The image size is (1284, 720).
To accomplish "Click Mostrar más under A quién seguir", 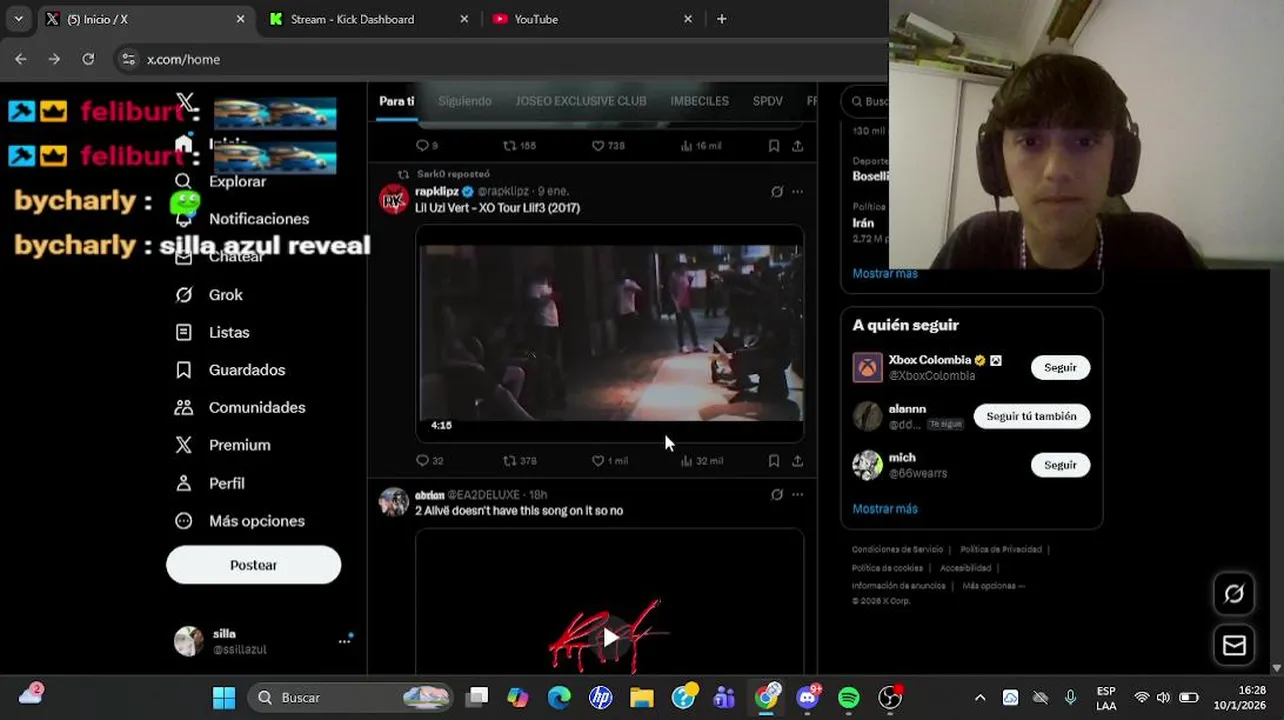I will 885,509.
